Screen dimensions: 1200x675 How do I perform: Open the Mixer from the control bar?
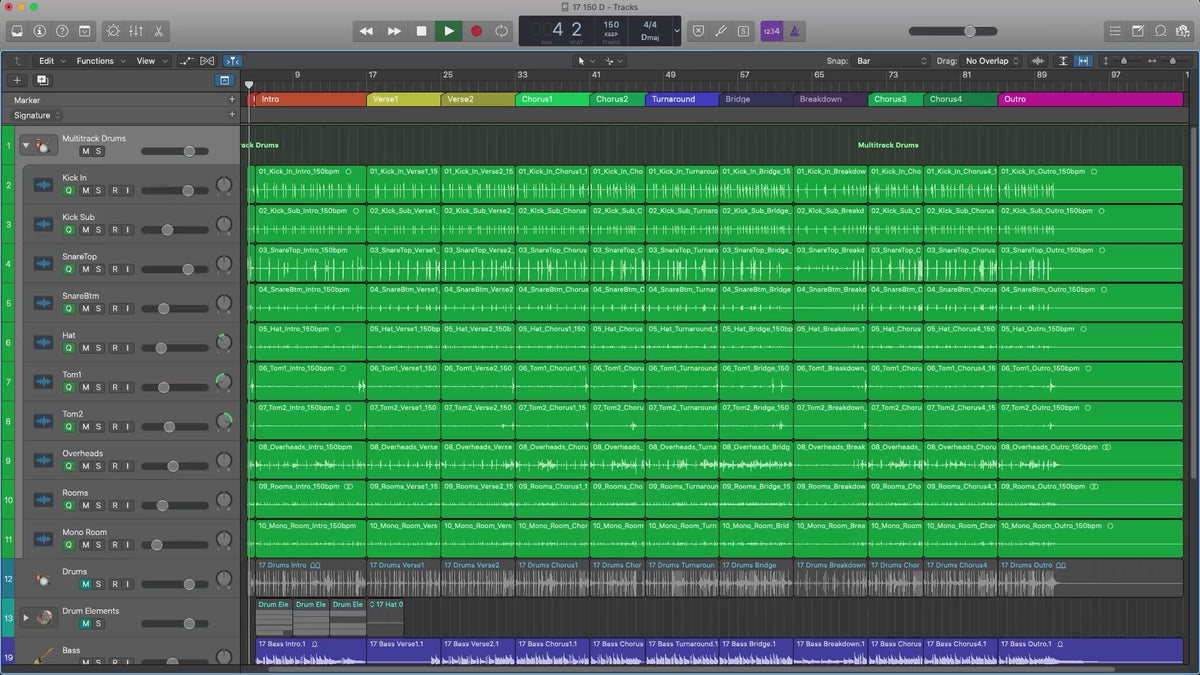click(136, 32)
